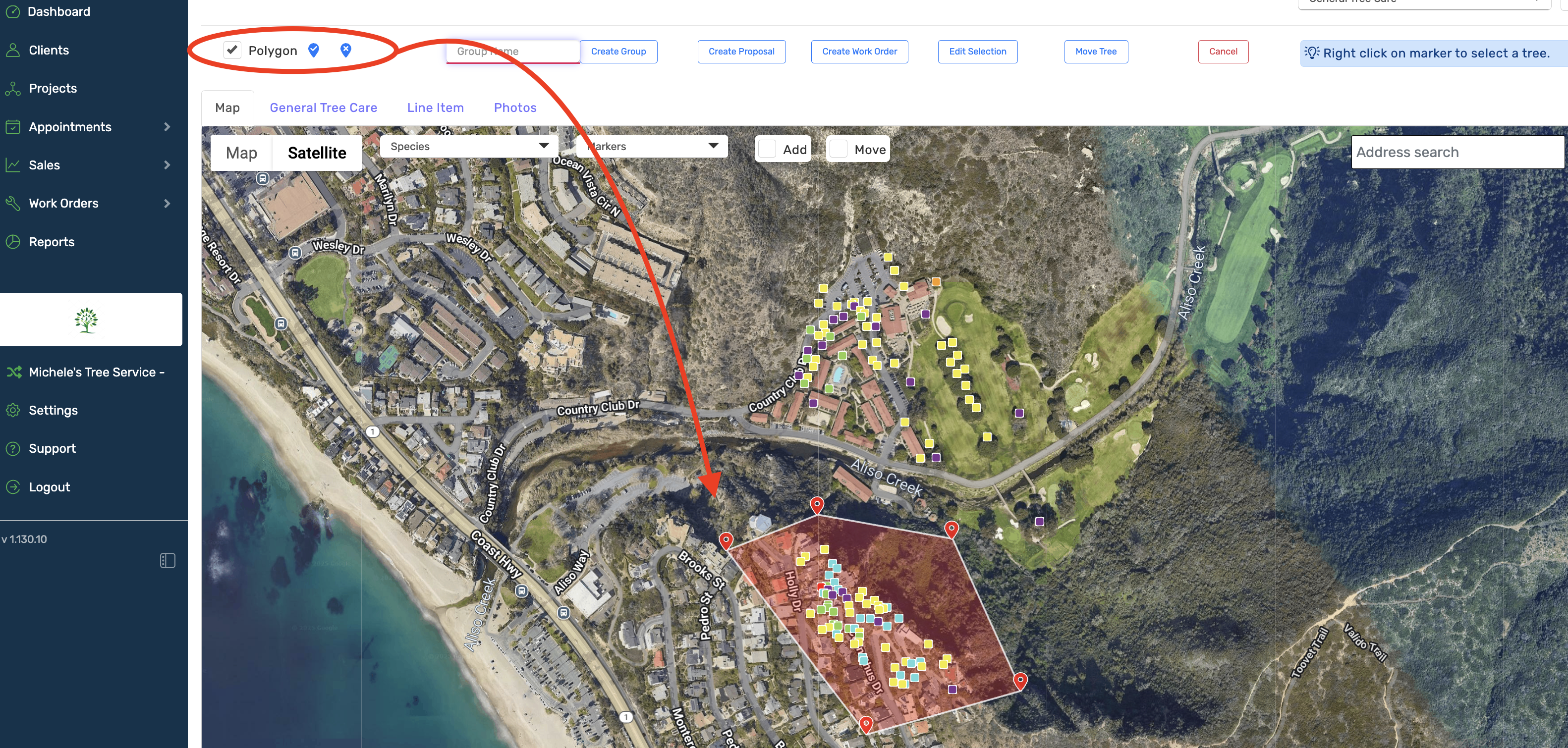Viewport: 1568px width, 748px height.
Task: Open the Species dropdown
Action: pos(469,146)
